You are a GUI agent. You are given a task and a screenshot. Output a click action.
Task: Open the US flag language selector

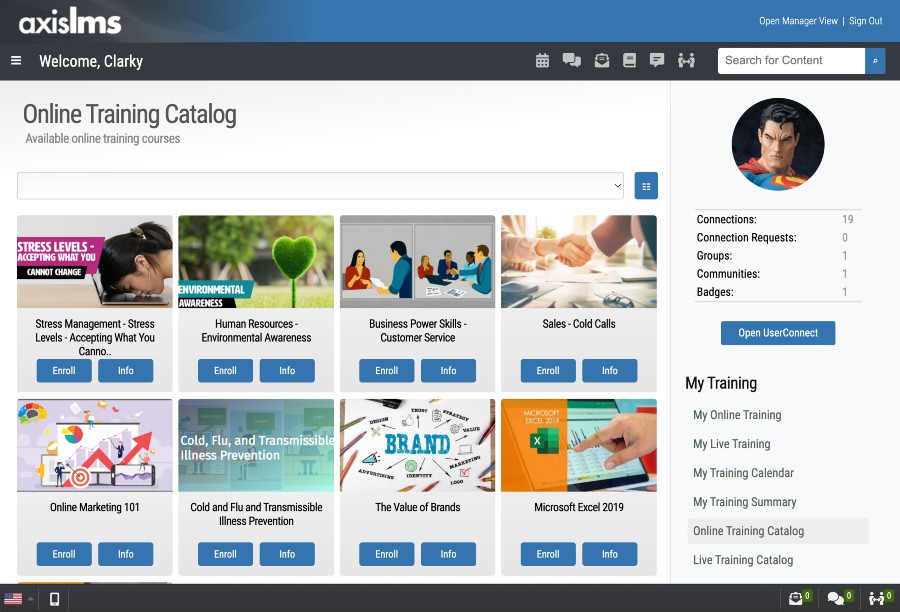(13, 599)
